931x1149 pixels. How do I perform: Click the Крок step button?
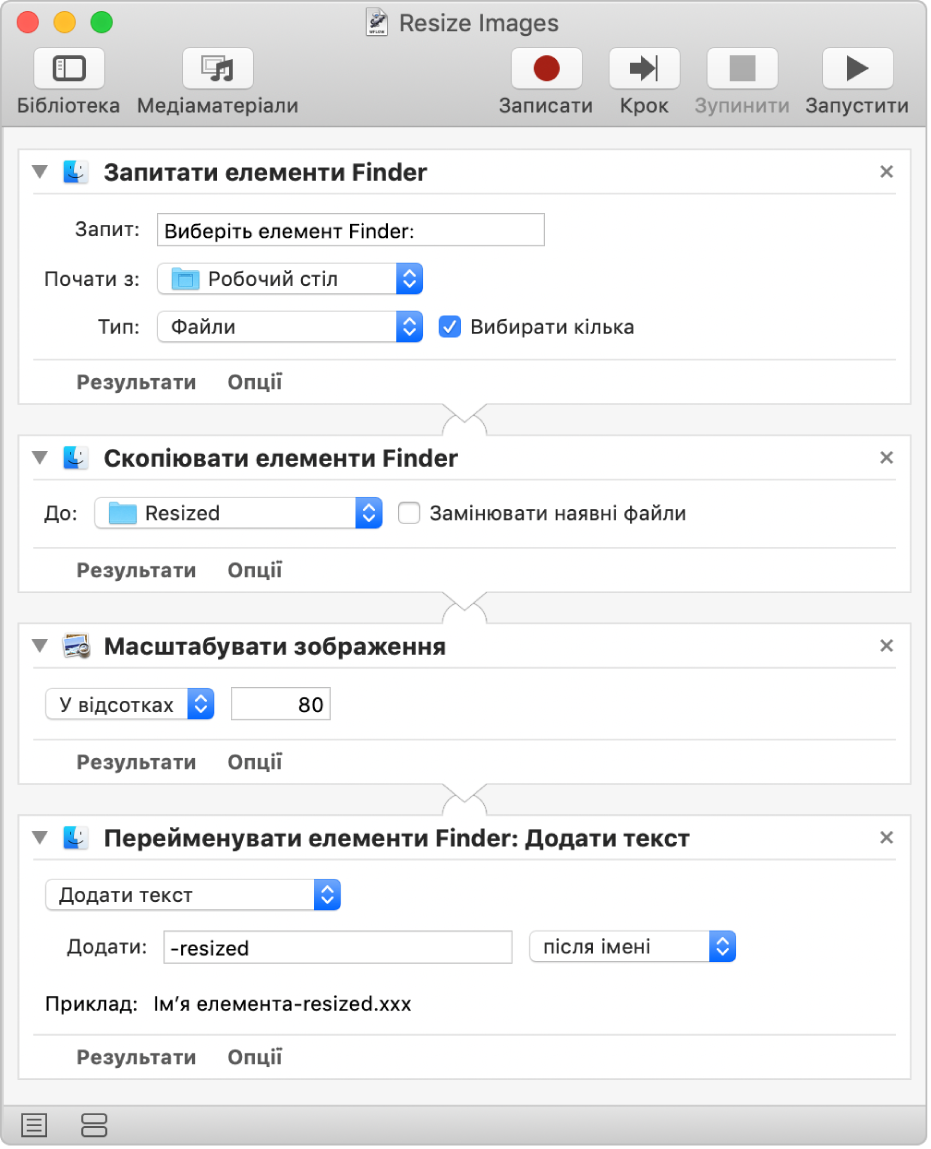click(x=644, y=70)
